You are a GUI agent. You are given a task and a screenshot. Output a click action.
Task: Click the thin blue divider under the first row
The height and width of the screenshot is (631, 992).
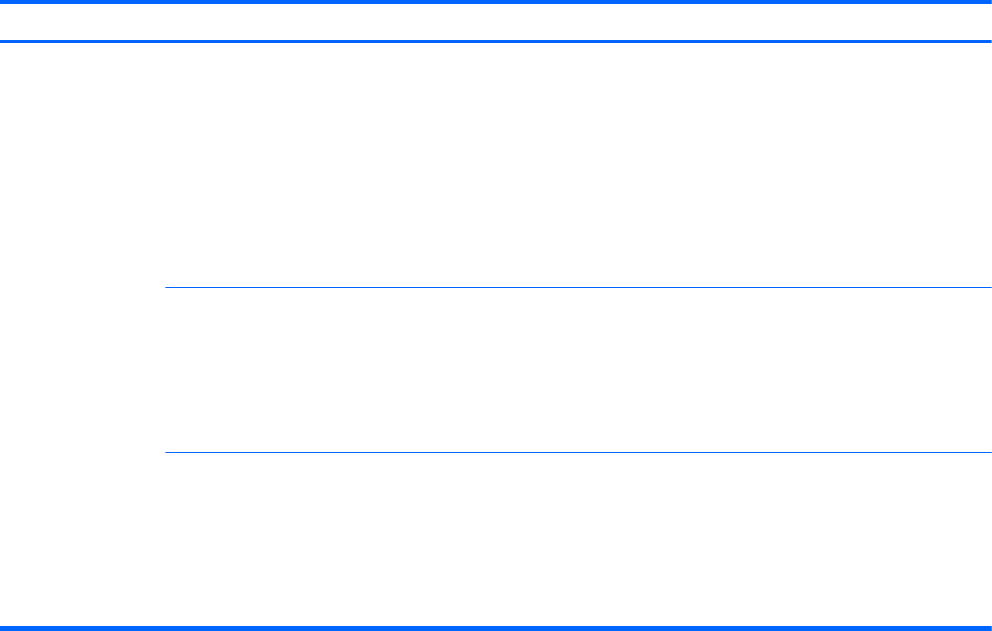click(570, 288)
